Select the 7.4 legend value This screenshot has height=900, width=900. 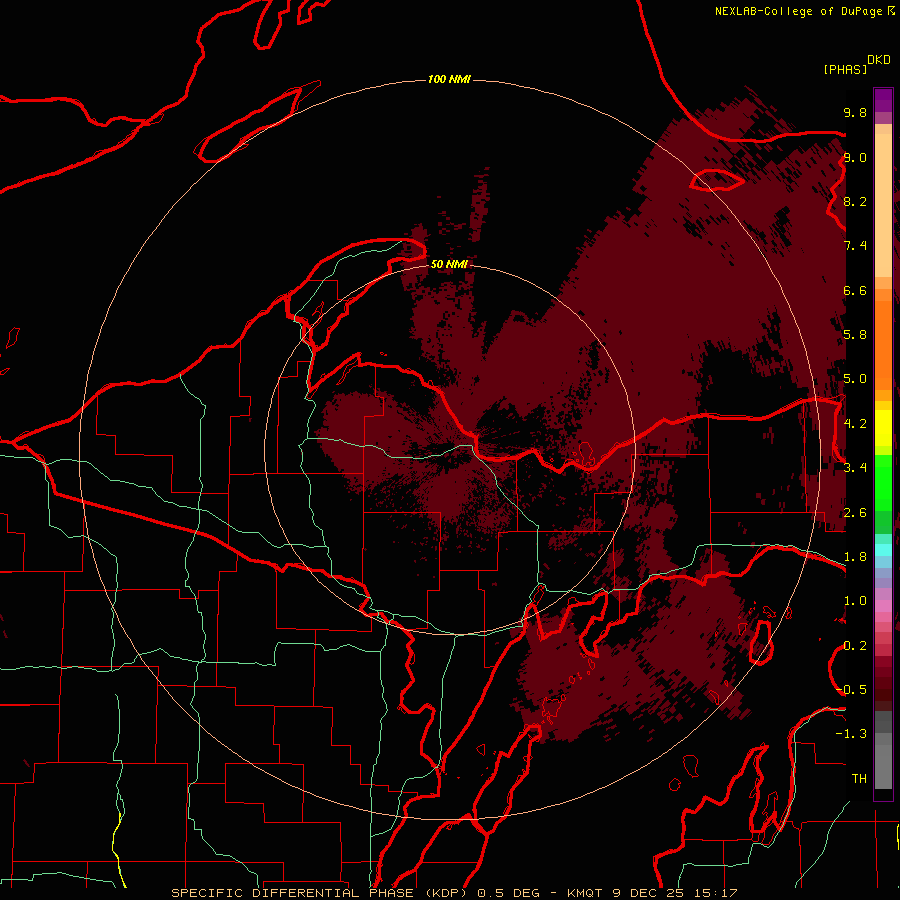[855, 246]
